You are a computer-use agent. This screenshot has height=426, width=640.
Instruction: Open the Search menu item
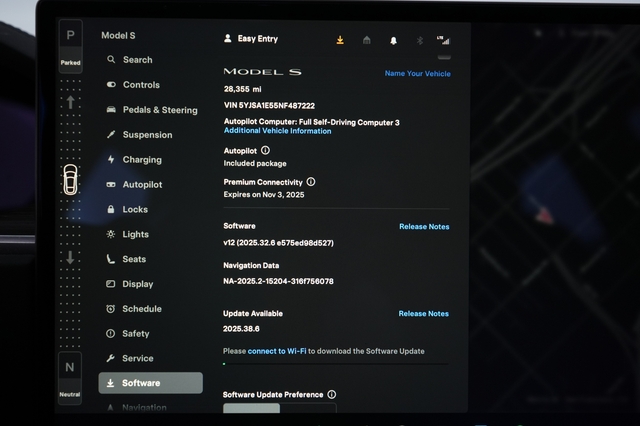(x=130, y=60)
